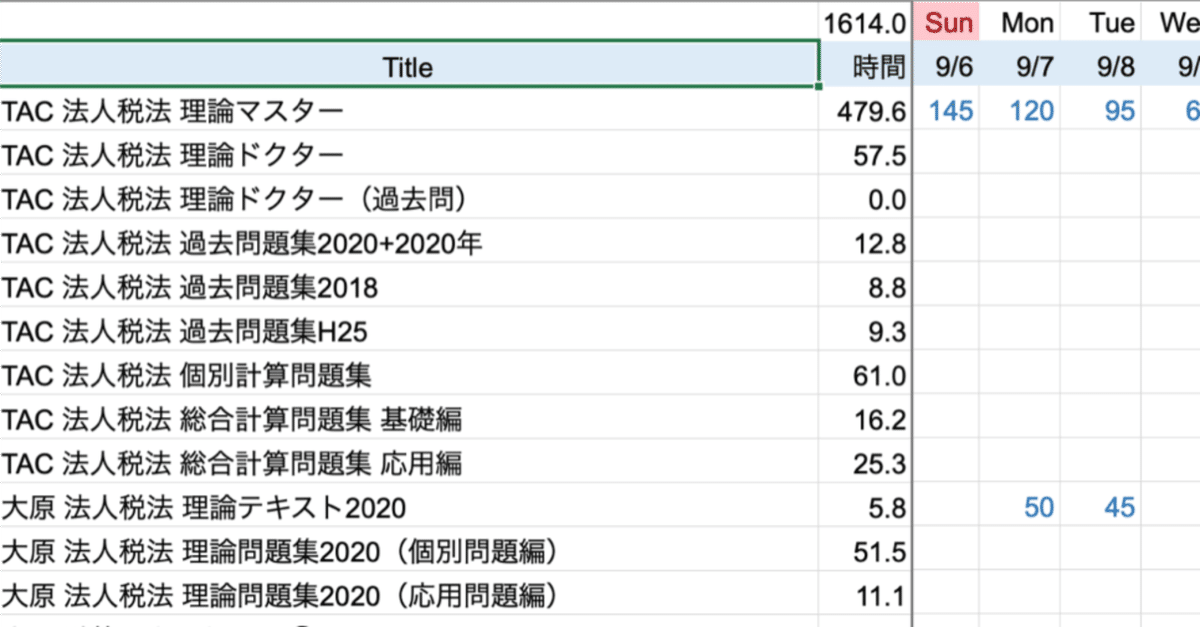Select the Monday value 120
Image resolution: width=1200 pixels, height=627 pixels.
point(1020,110)
